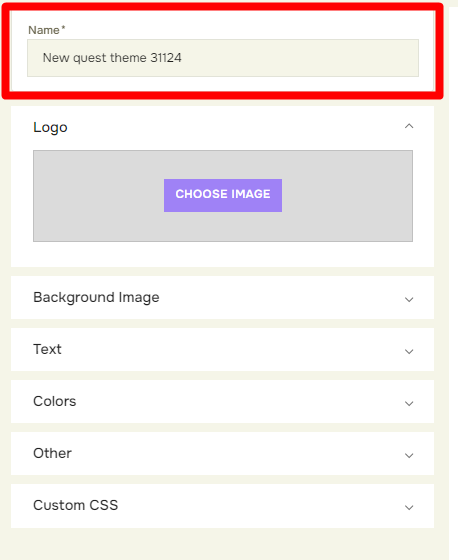Collapse the Logo section using its up chevron
The width and height of the screenshot is (458, 560).
click(409, 126)
